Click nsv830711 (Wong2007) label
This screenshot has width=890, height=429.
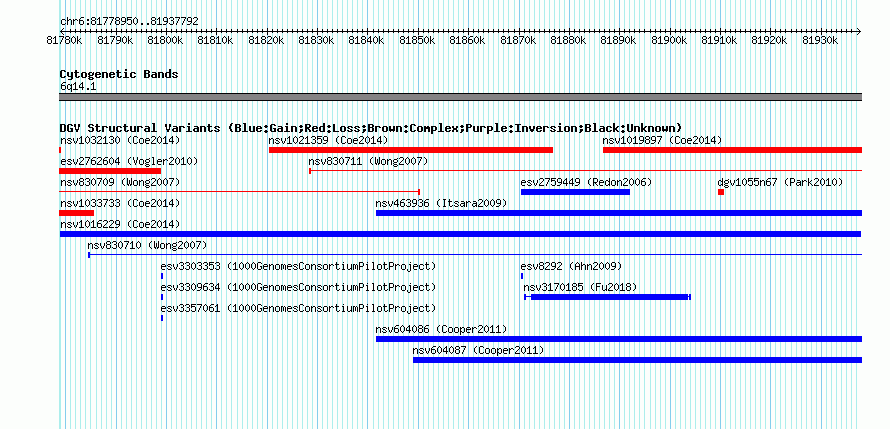[368, 162]
